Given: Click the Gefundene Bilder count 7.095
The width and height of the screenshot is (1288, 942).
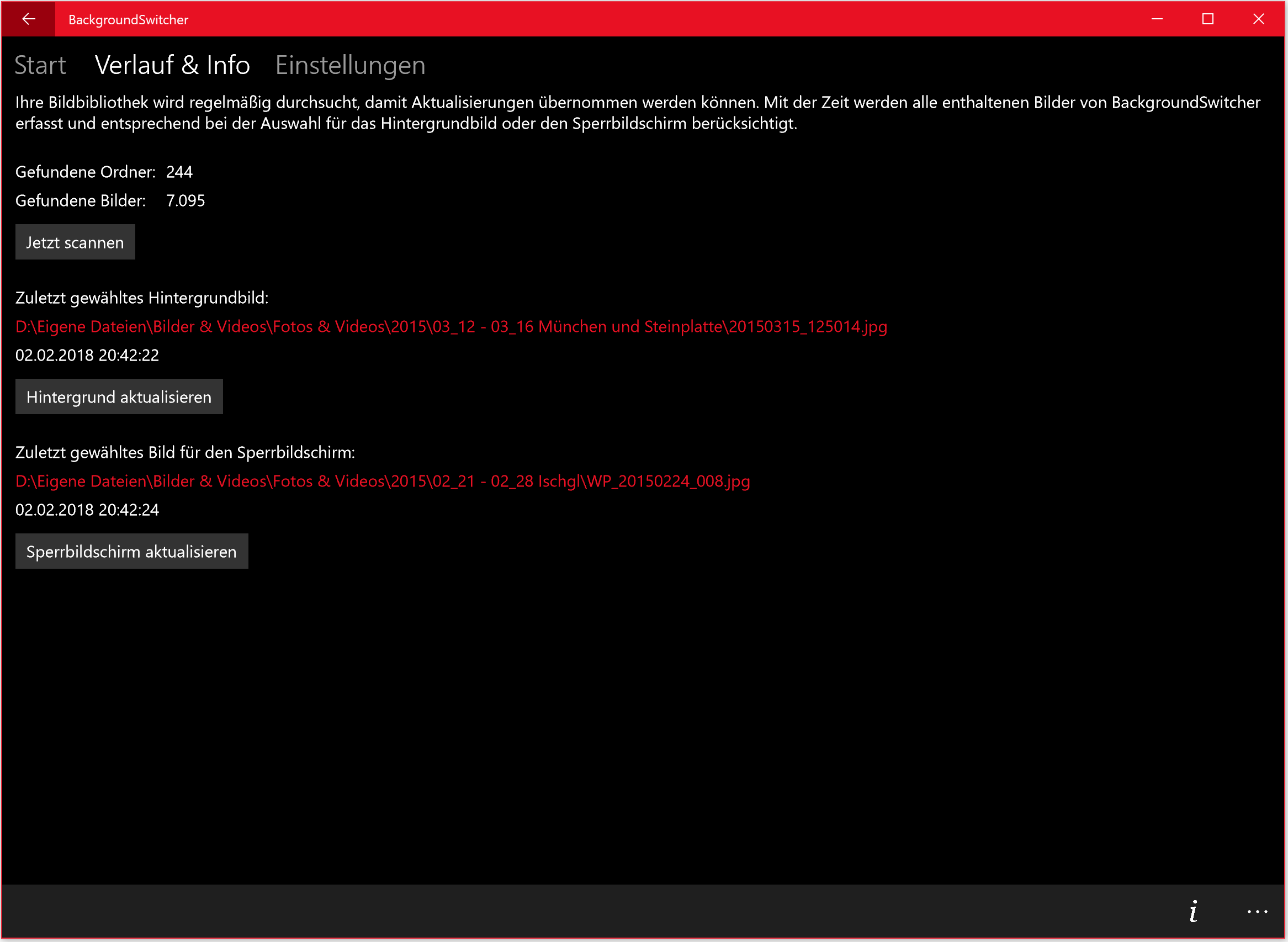Looking at the screenshot, I should (185, 201).
